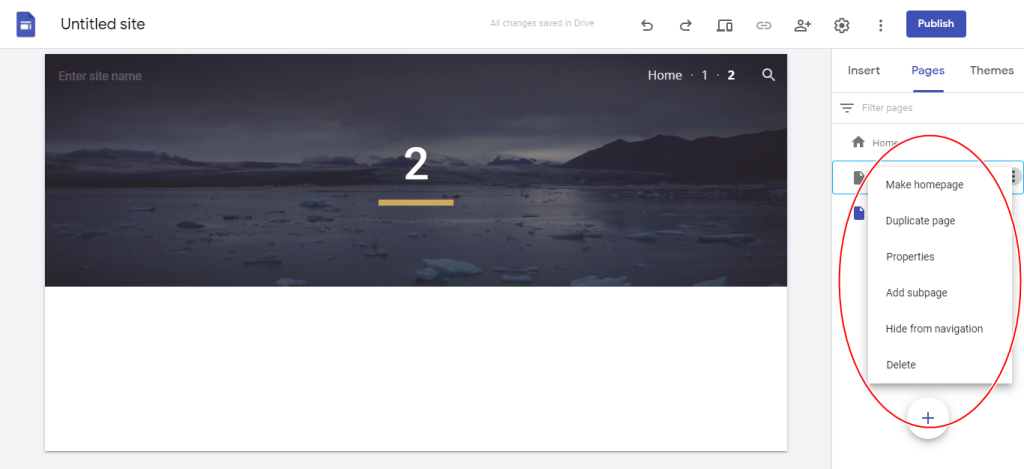
Task: Open page Properties from menu
Action: coord(910,257)
